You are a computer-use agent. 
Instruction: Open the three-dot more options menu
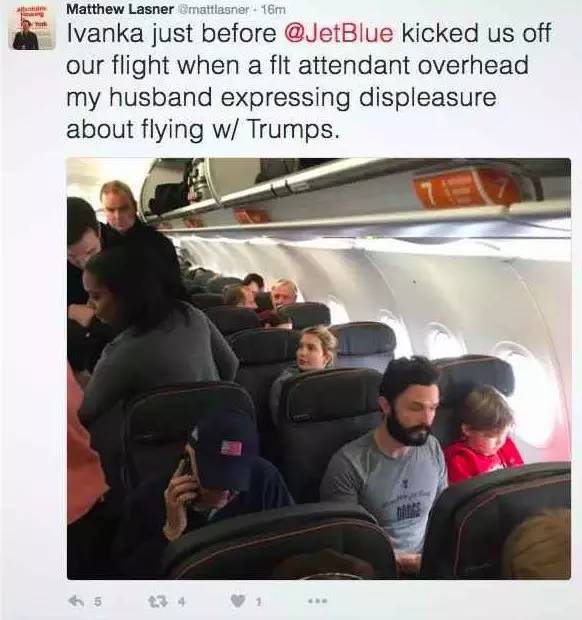coord(317,601)
